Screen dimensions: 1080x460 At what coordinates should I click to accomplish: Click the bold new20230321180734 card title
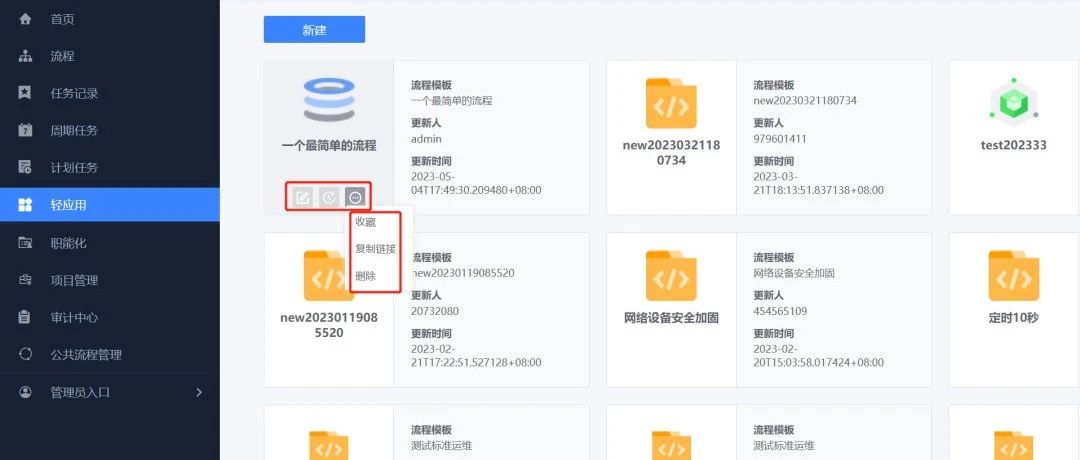(672, 153)
